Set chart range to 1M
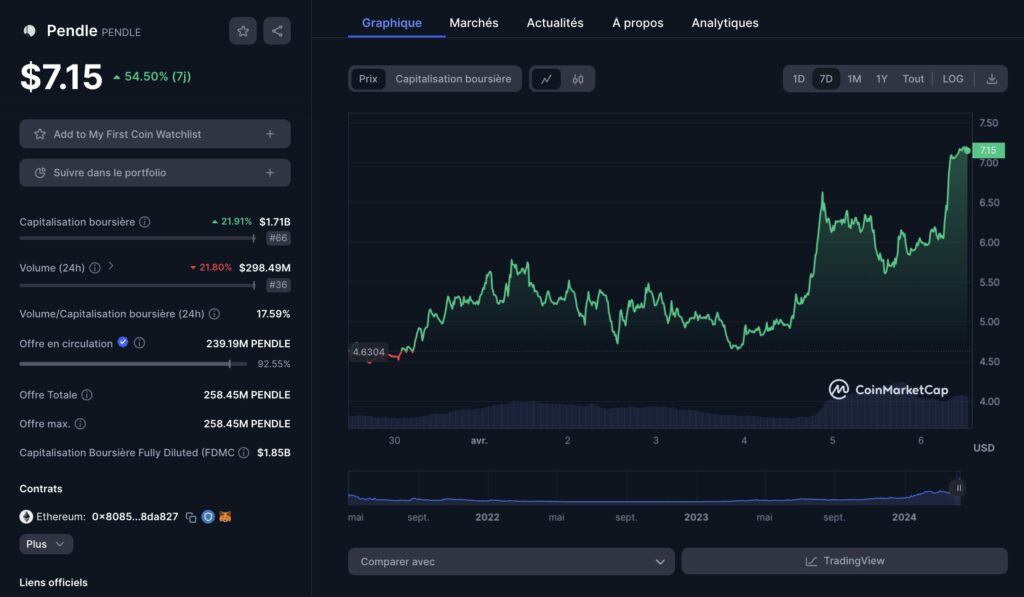The width and height of the screenshot is (1024, 597). click(854, 79)
